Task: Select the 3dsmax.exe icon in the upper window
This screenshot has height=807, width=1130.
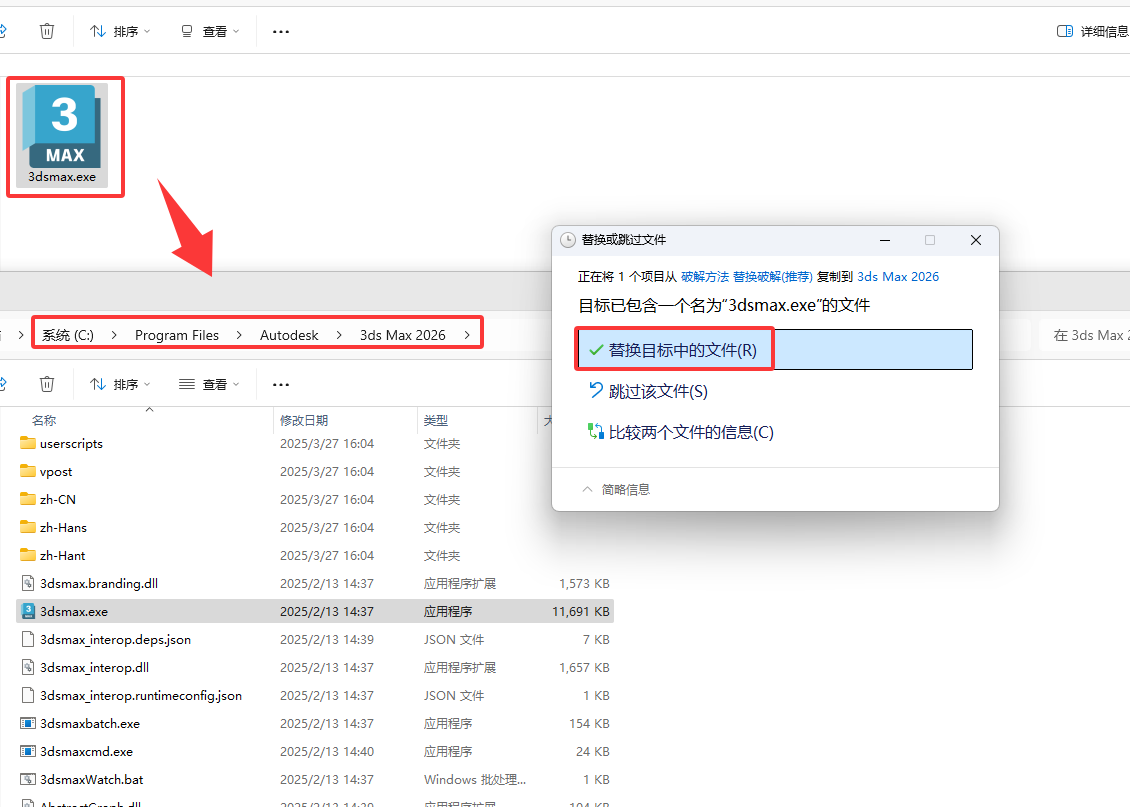Action: [x=62, y=135]
